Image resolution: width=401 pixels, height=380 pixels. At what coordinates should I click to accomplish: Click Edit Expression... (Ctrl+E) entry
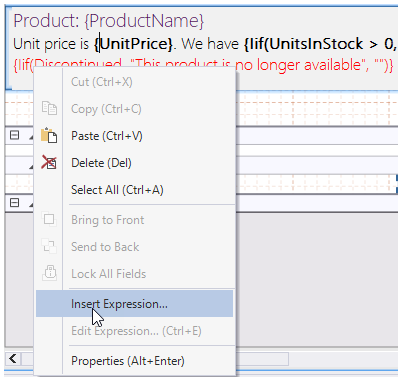[x=134, y=331]
